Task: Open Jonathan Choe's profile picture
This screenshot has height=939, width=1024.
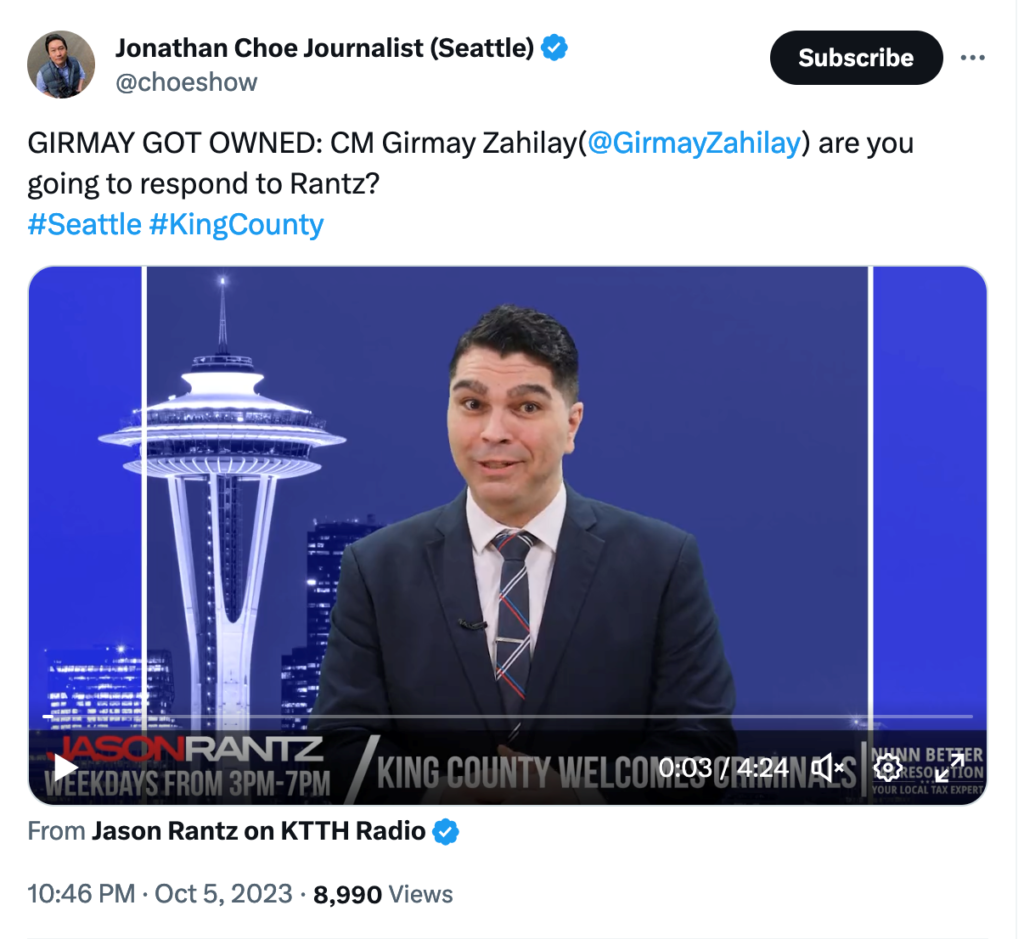Action: click(x=61, y=65)
